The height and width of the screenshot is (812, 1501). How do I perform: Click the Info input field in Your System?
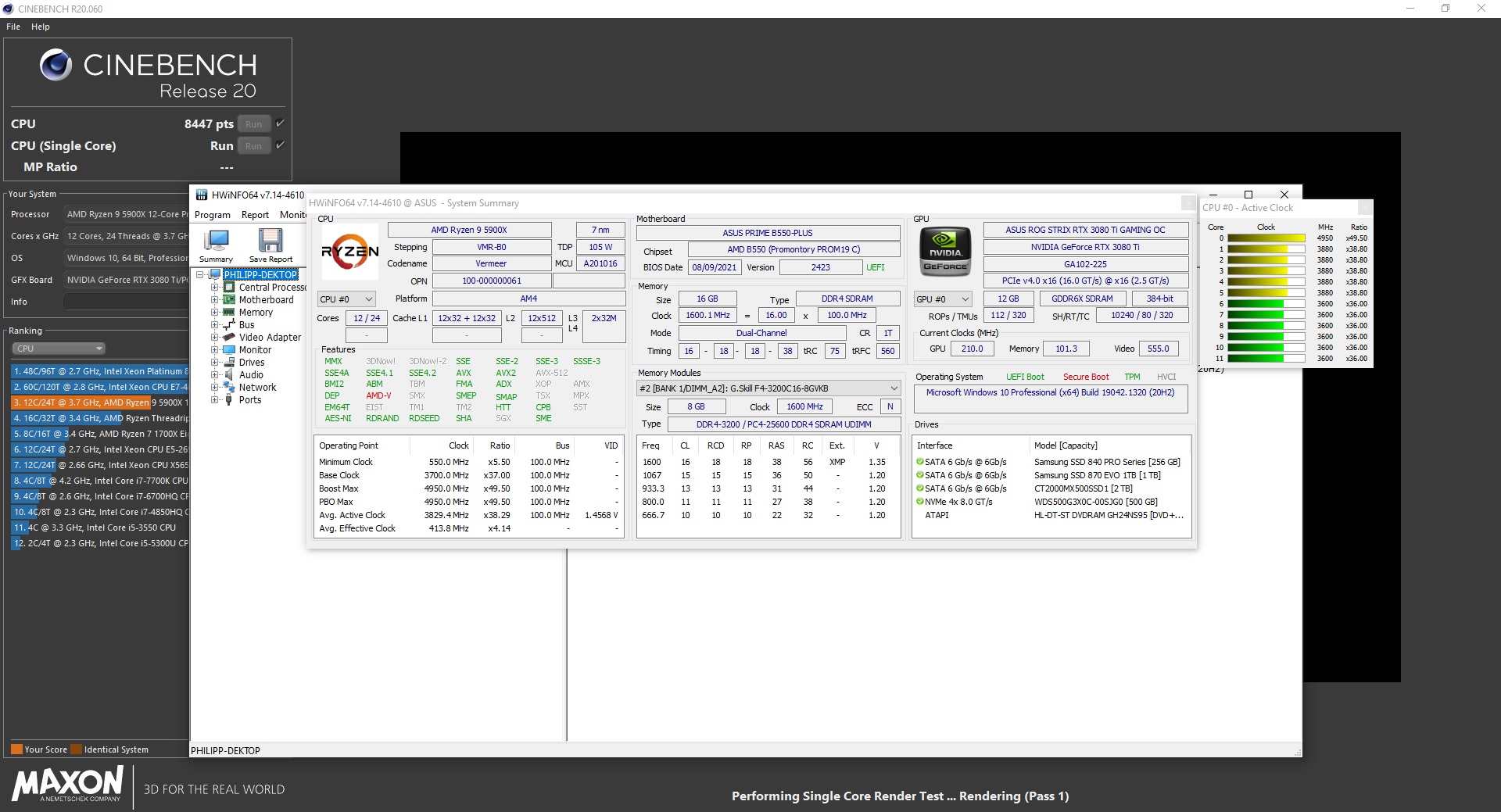point(126,302)
